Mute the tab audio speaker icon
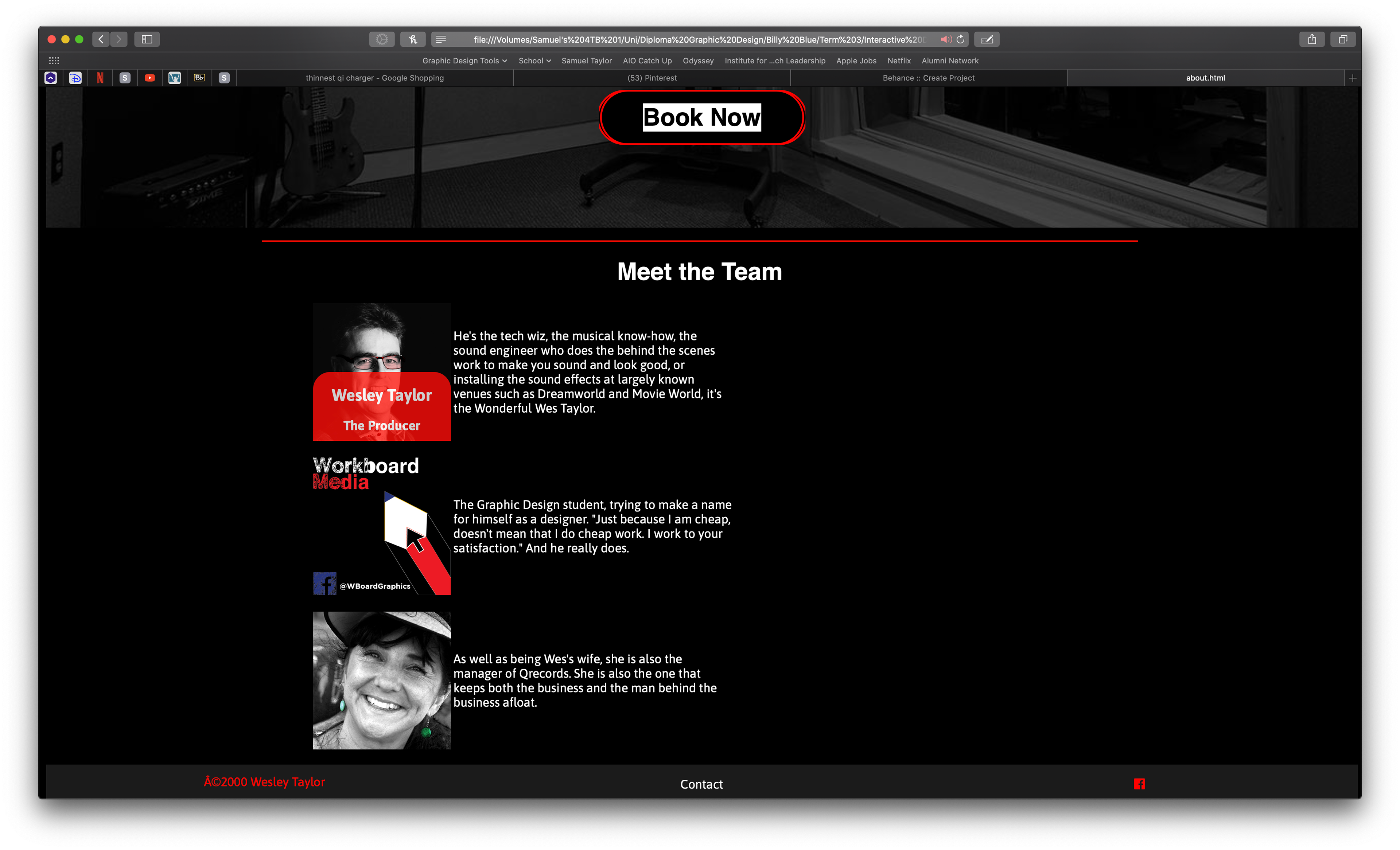Screen dimensions: 1400x850 (x=945, y=39)
